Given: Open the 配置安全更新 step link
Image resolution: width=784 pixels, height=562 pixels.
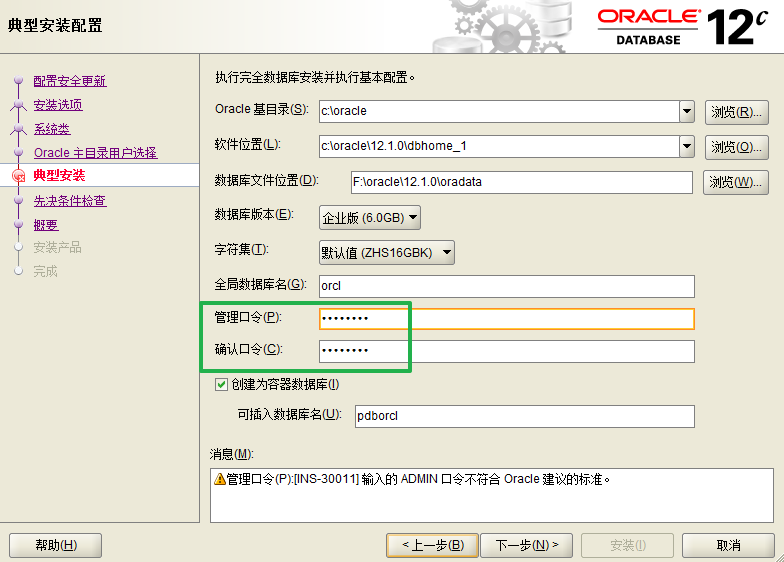Looking at the screenshot, I should [x=70, y=81].
